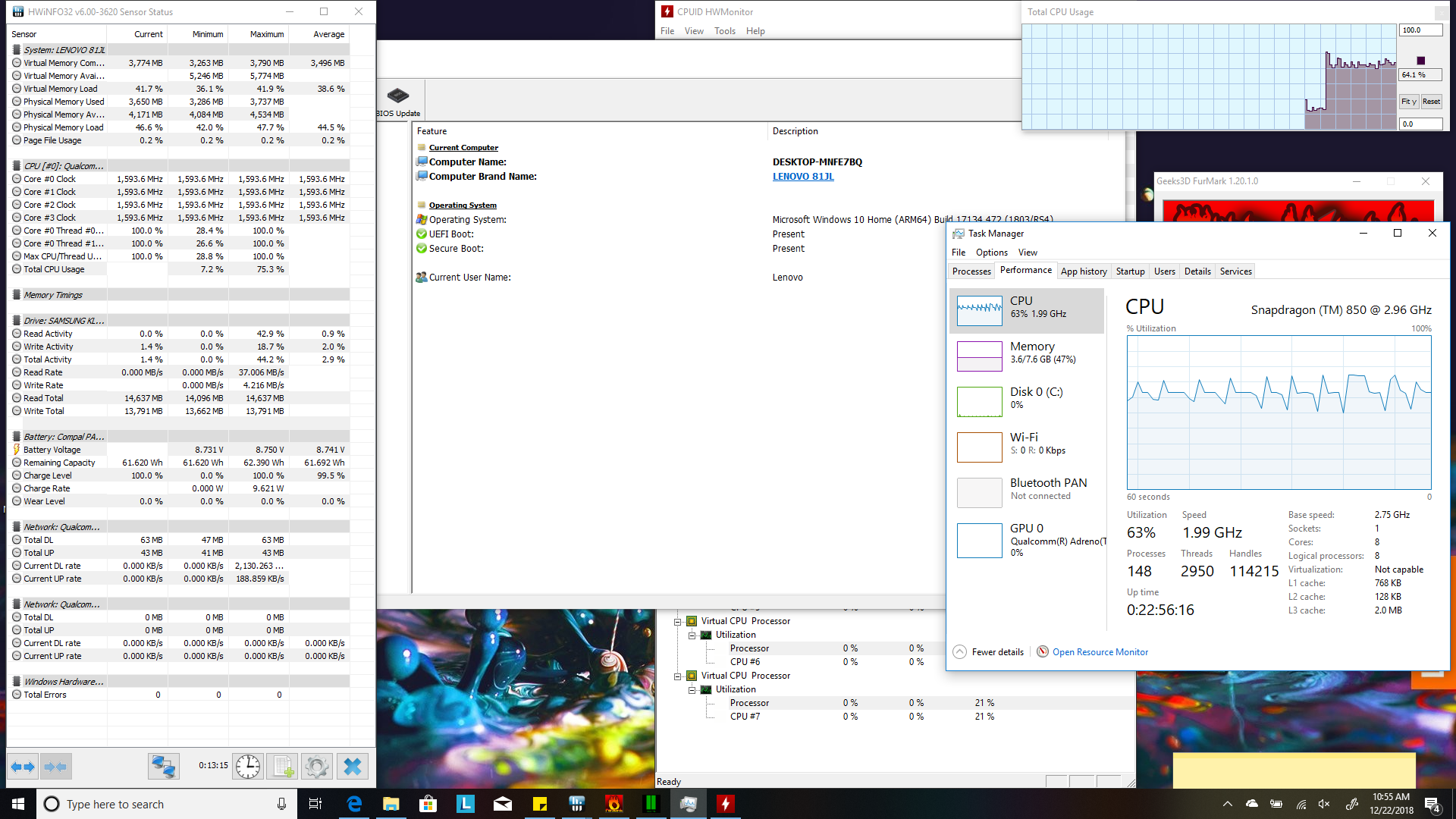Collapse the lower Utilization tree node in HWMonitor
1456x819 pixels.
(x=692, y=689)
